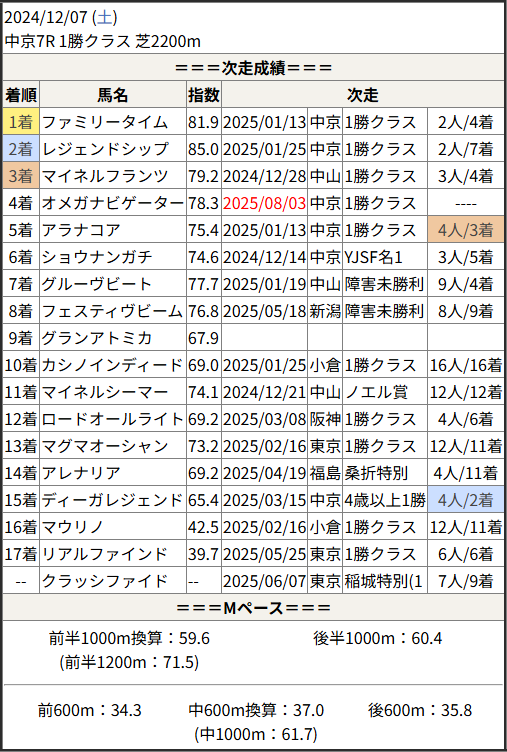
Task: Open the horse レジェンドシップ entry
Action: 105,149
